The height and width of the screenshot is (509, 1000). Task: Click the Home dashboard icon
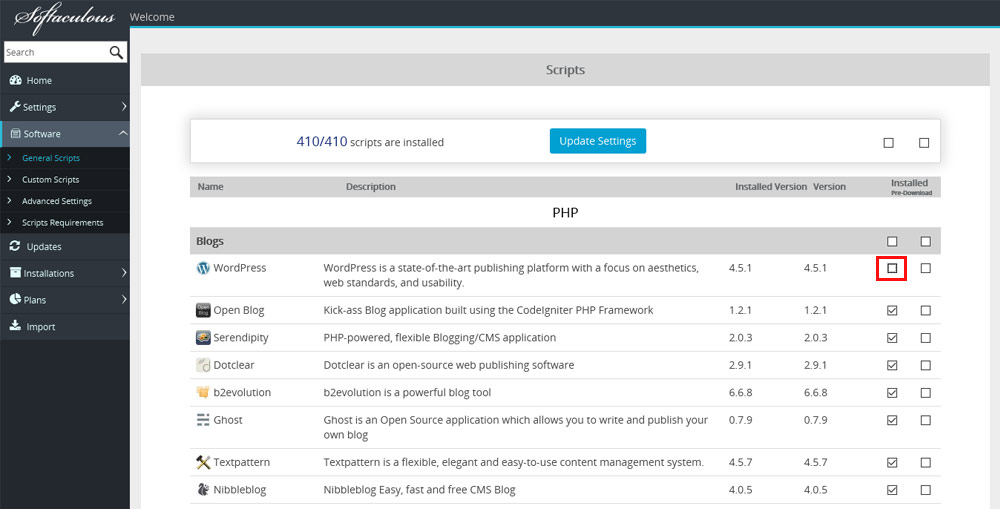click(15, 80)
